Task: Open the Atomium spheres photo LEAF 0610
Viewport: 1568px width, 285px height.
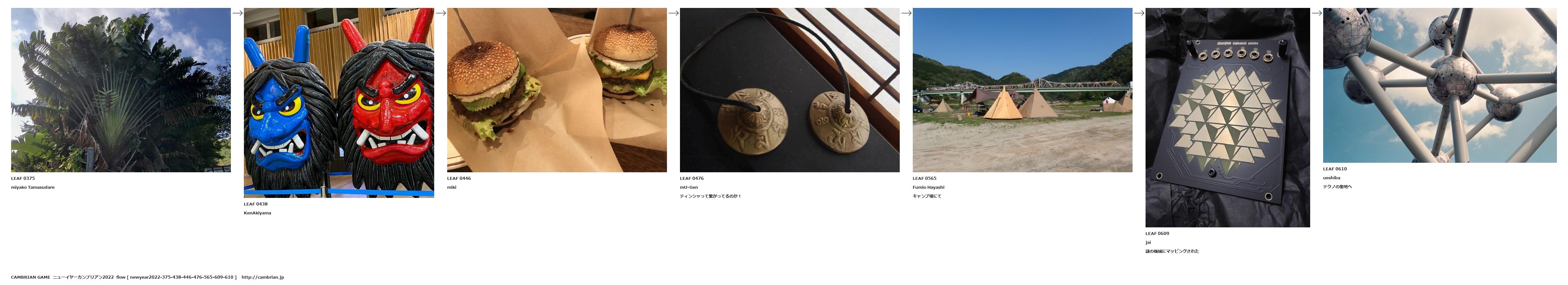Action: pos(1440,85)
